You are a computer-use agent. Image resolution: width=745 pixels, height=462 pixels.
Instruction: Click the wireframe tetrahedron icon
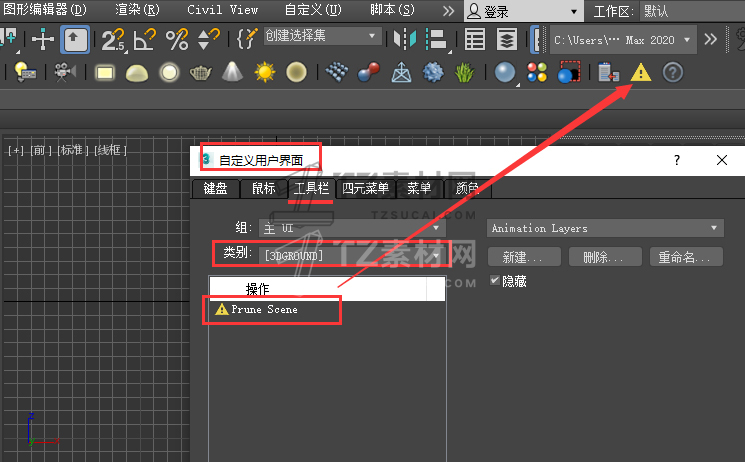401,73
